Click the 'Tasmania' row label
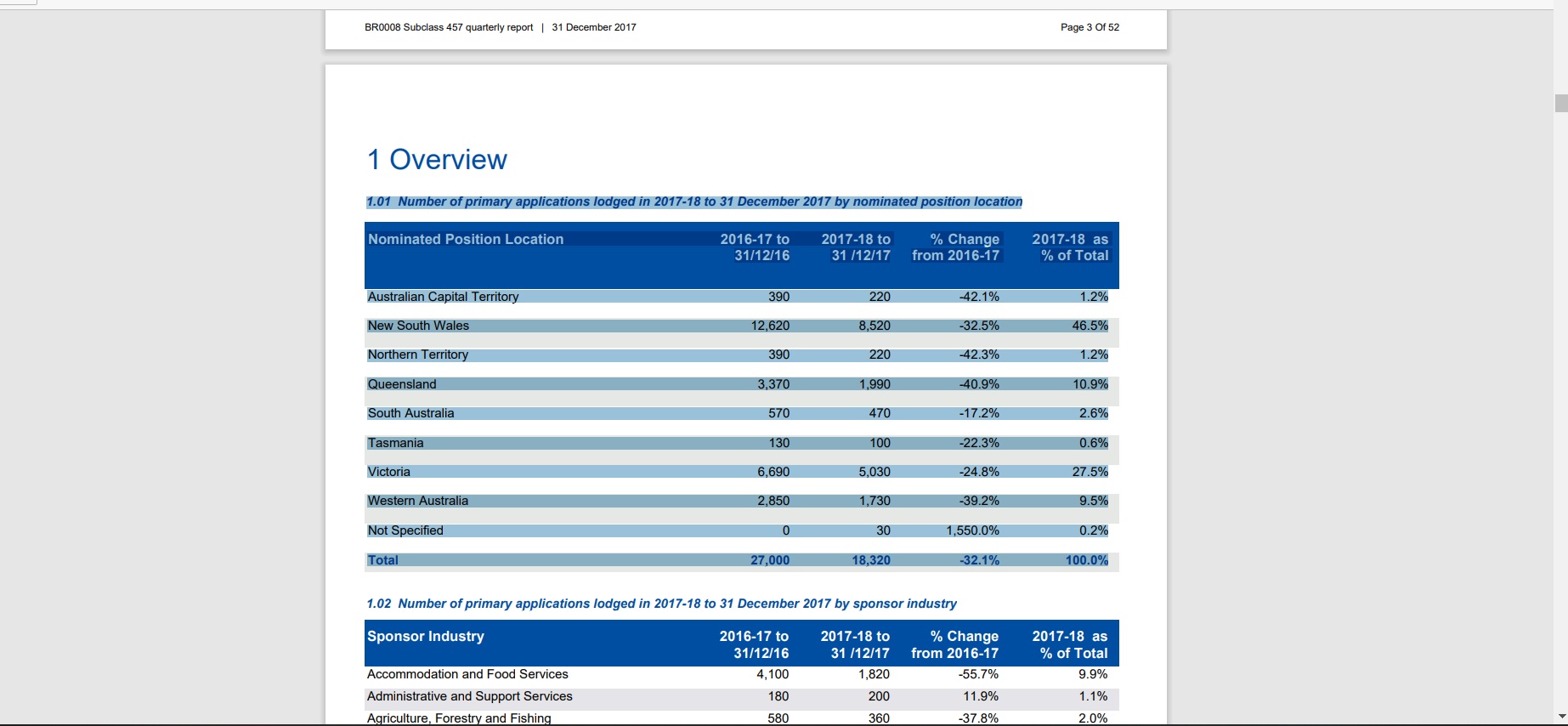This screenshot has width=1568, height=726. pyautogui.click(x=395, y=443)
